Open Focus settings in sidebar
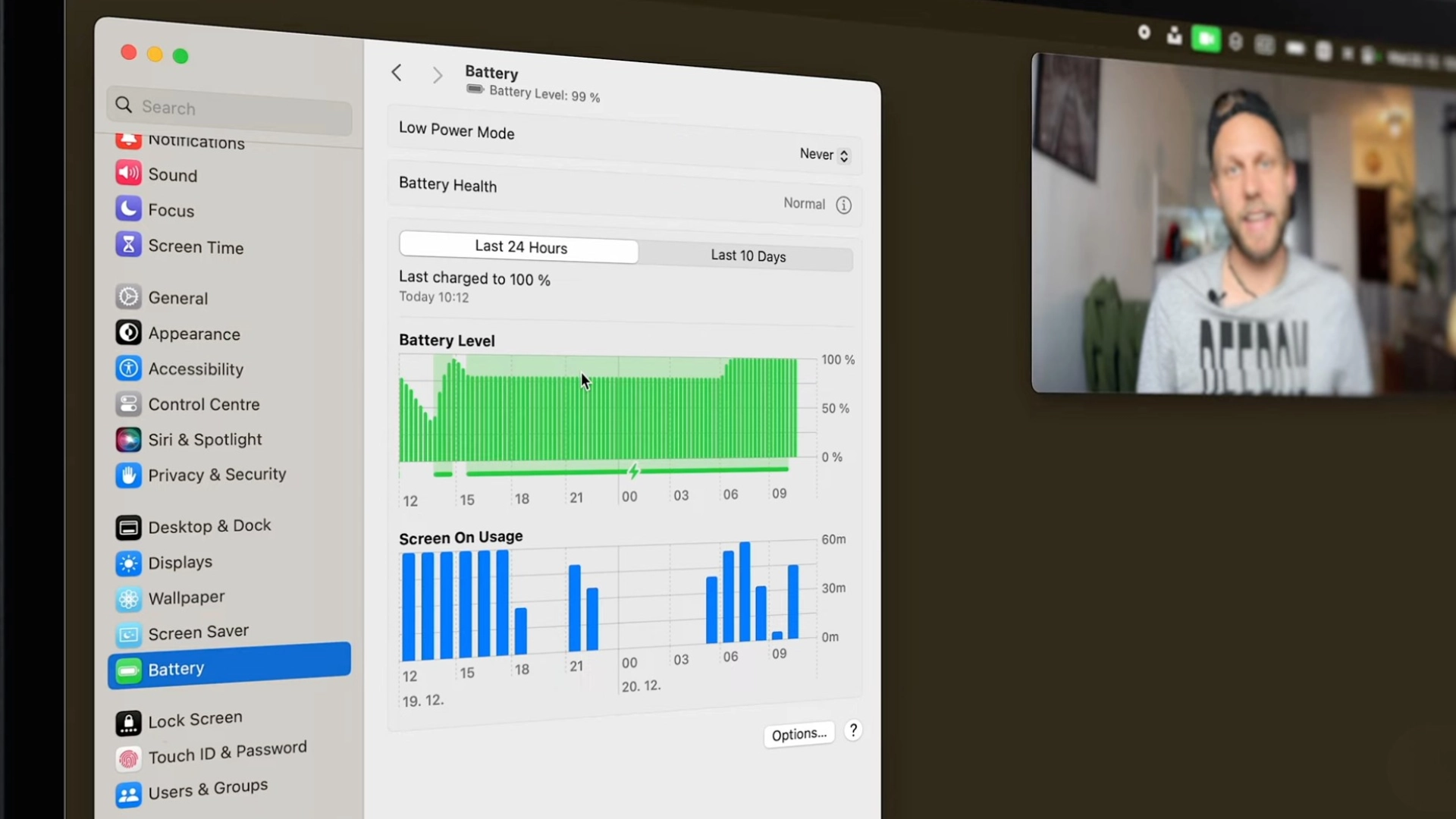 tap(171, 210)
